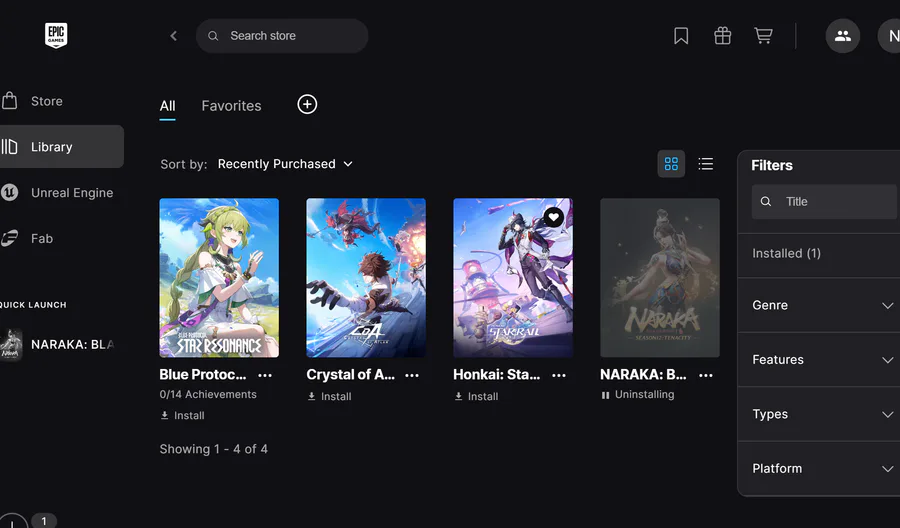The height and width of the screenshot is (528, 900).
Task: Switch to grid view
Action: [x=671, y=164]
